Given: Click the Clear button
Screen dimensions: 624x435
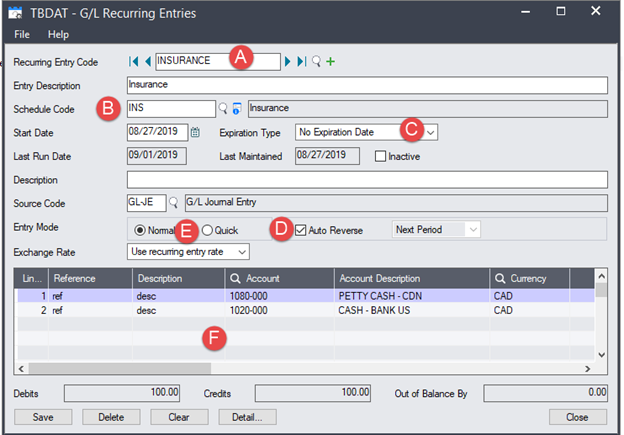Looking at the screenshot, I should tap(179, 417).
